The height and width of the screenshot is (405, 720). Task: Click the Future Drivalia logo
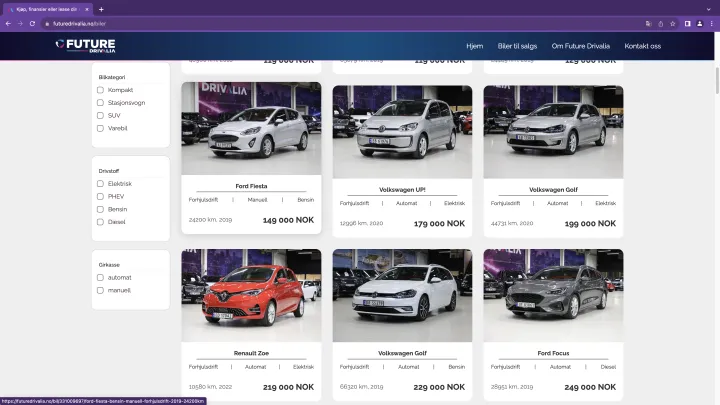(x=85, y=46)
